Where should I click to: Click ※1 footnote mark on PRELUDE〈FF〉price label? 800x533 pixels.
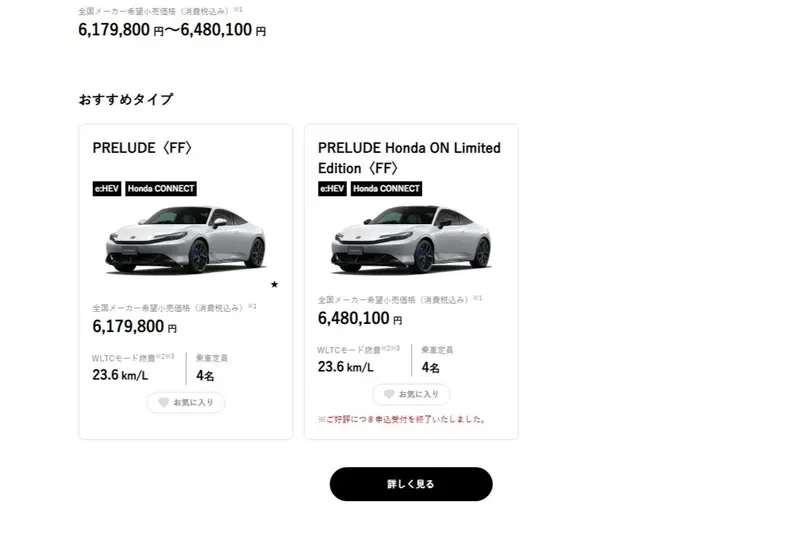[x=253, y=307]
